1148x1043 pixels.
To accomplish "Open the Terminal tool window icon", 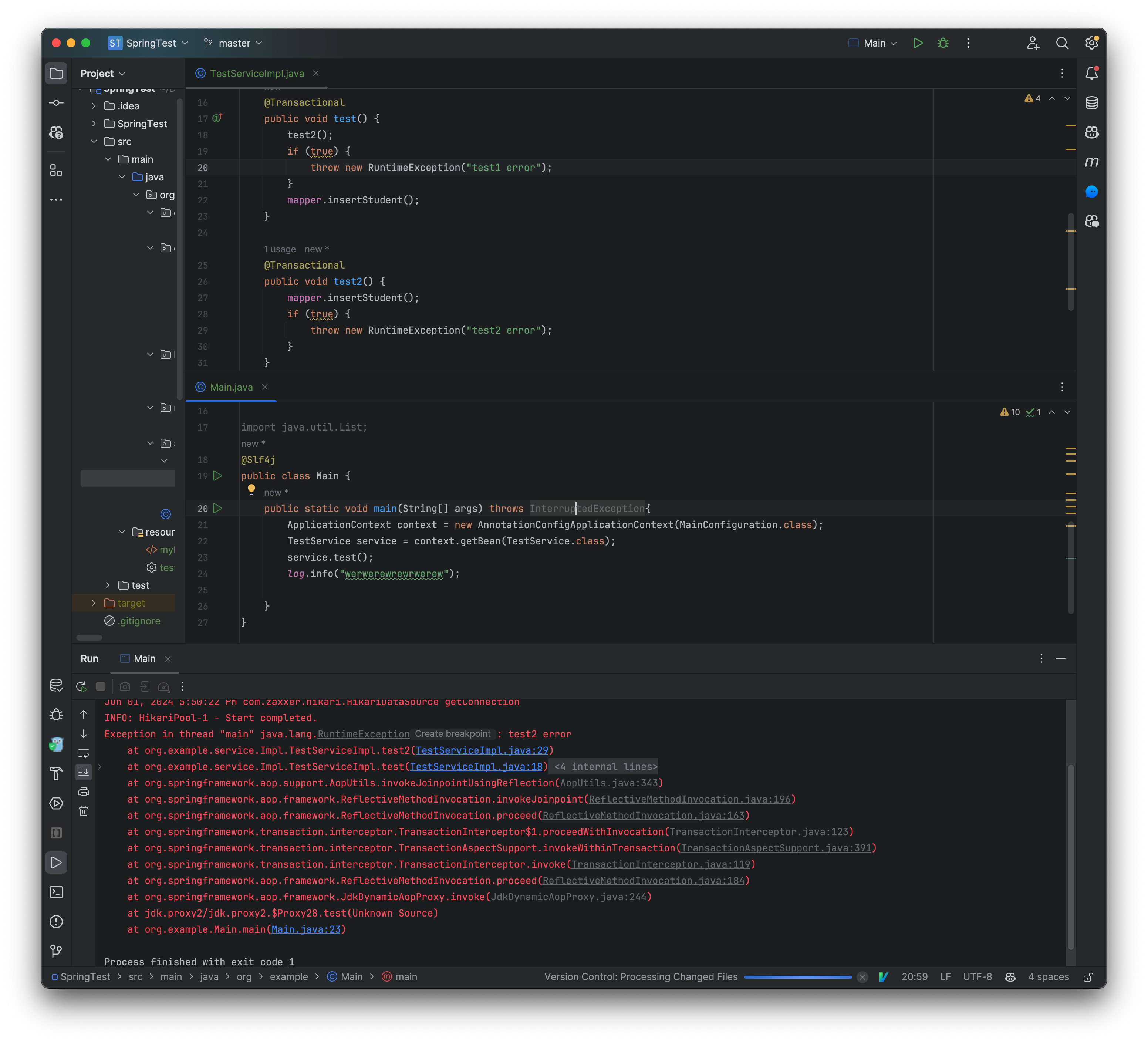I will [56, 892].
